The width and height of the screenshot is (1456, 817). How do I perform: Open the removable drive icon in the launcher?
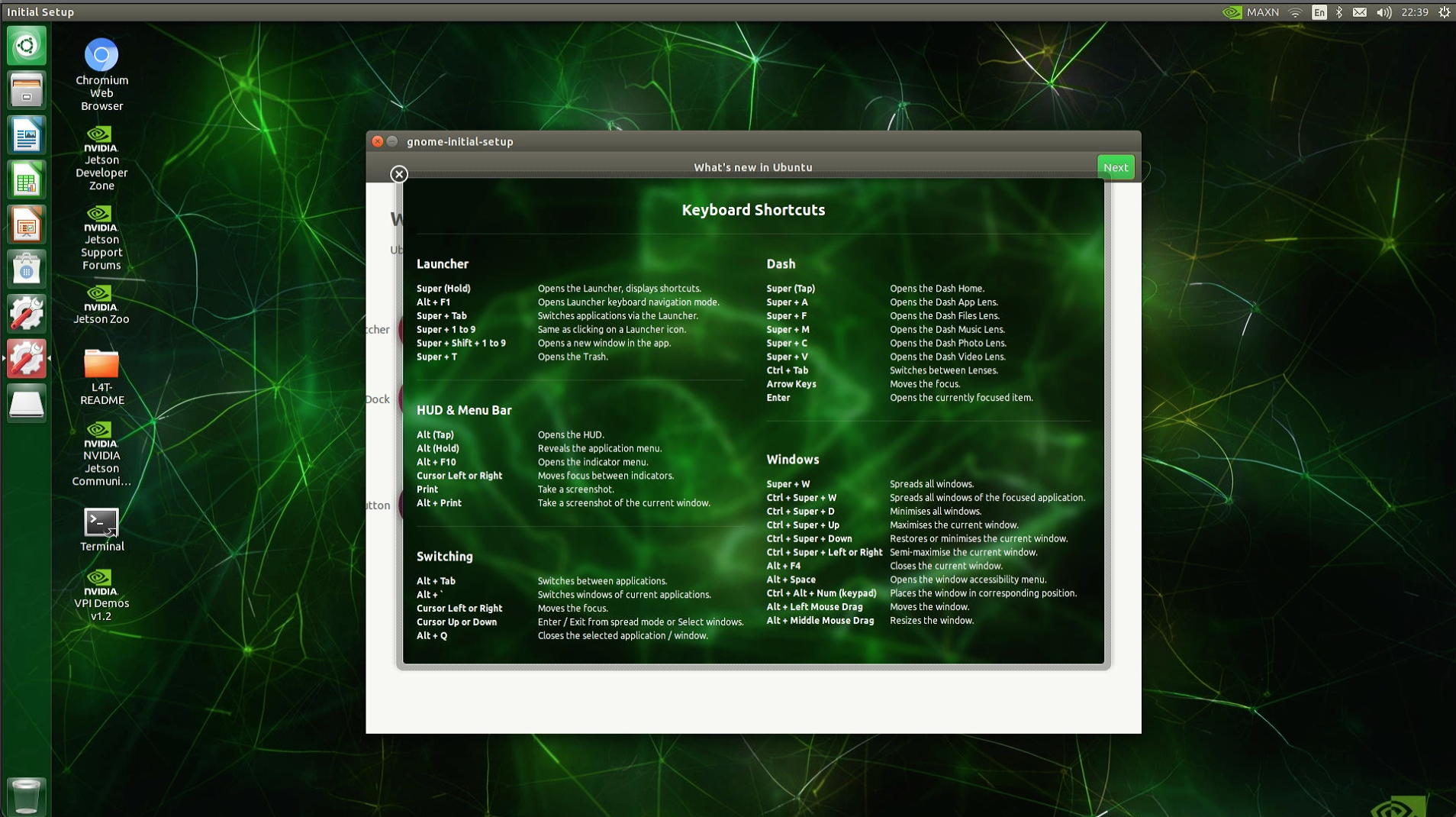click(x=27, y=404)
